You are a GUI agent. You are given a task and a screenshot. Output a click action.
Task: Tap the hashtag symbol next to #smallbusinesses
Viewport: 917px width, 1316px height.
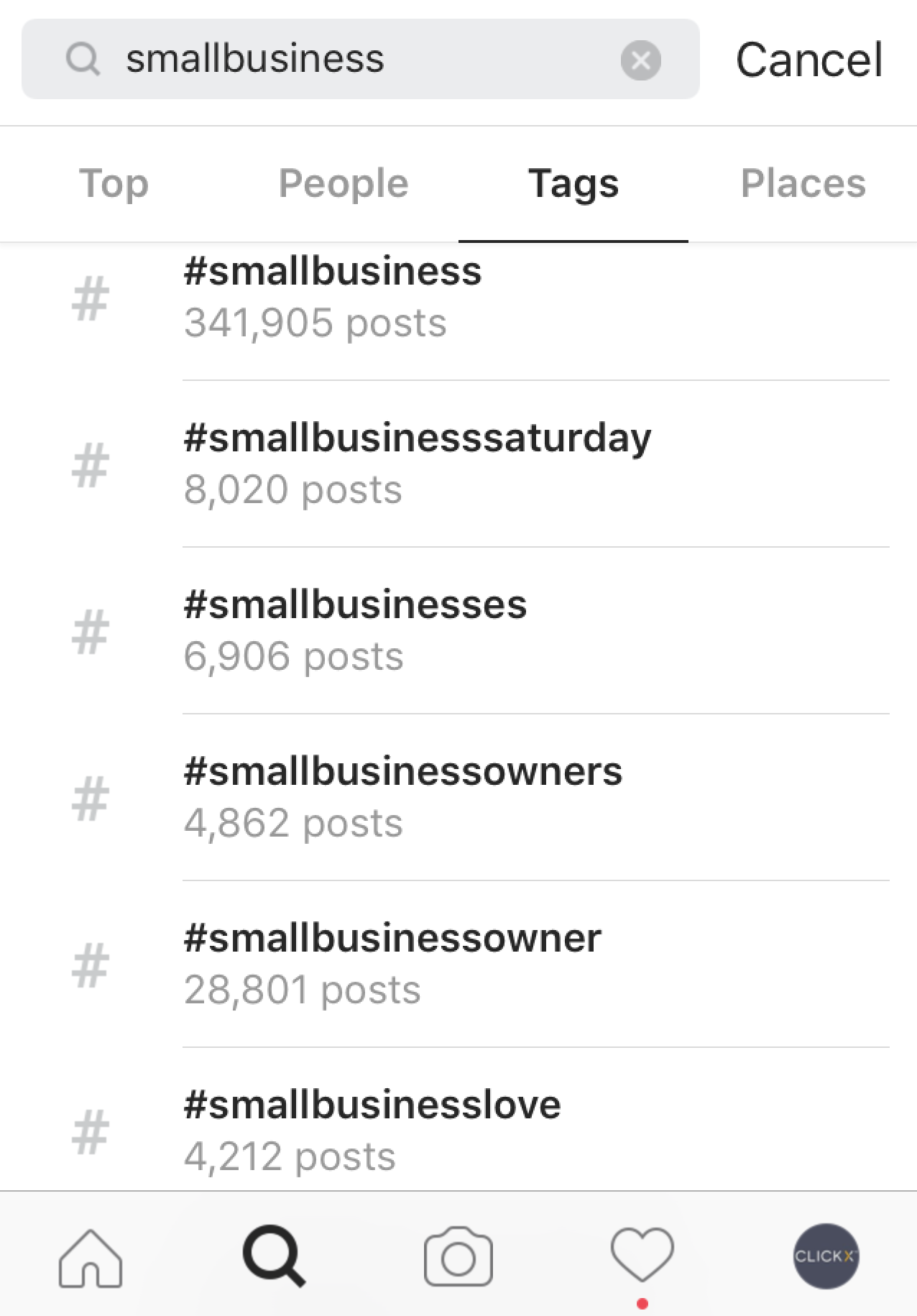click(x=91, y=631)
